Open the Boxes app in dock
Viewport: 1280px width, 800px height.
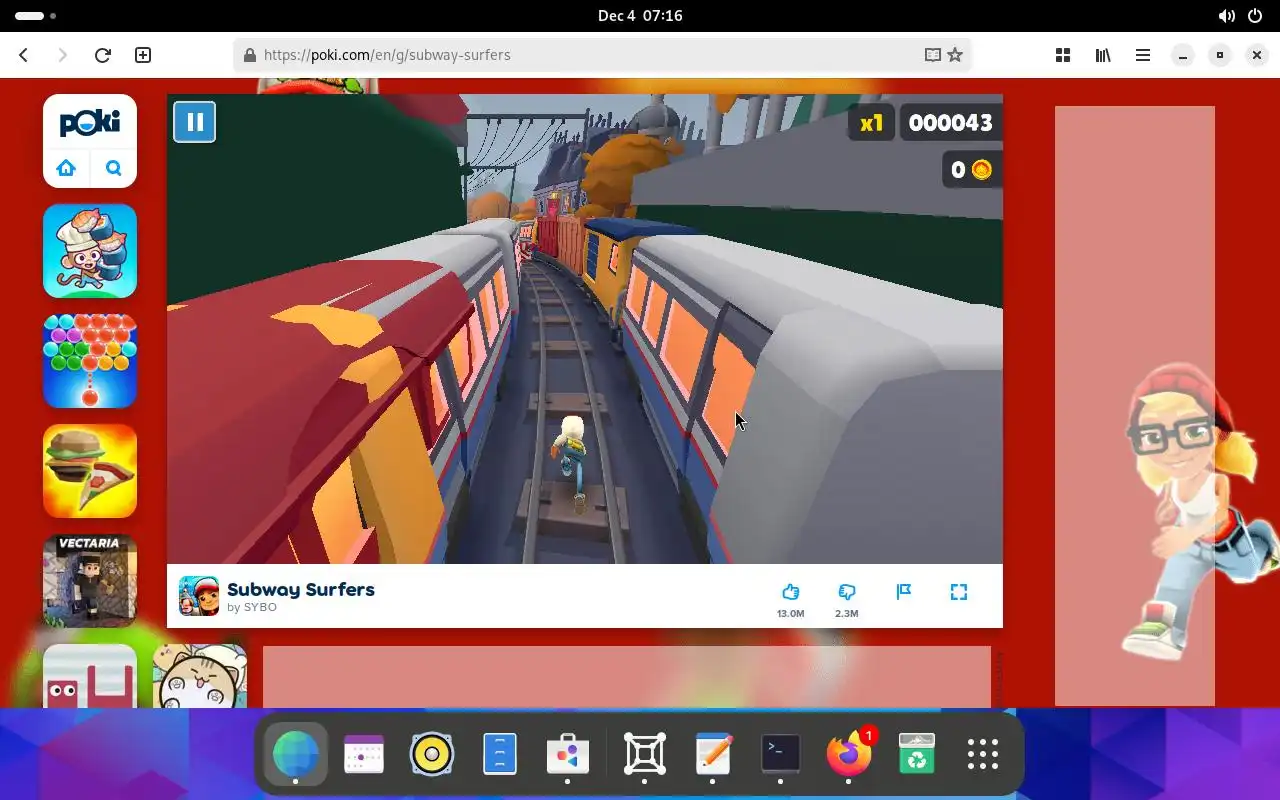[645, 753]
